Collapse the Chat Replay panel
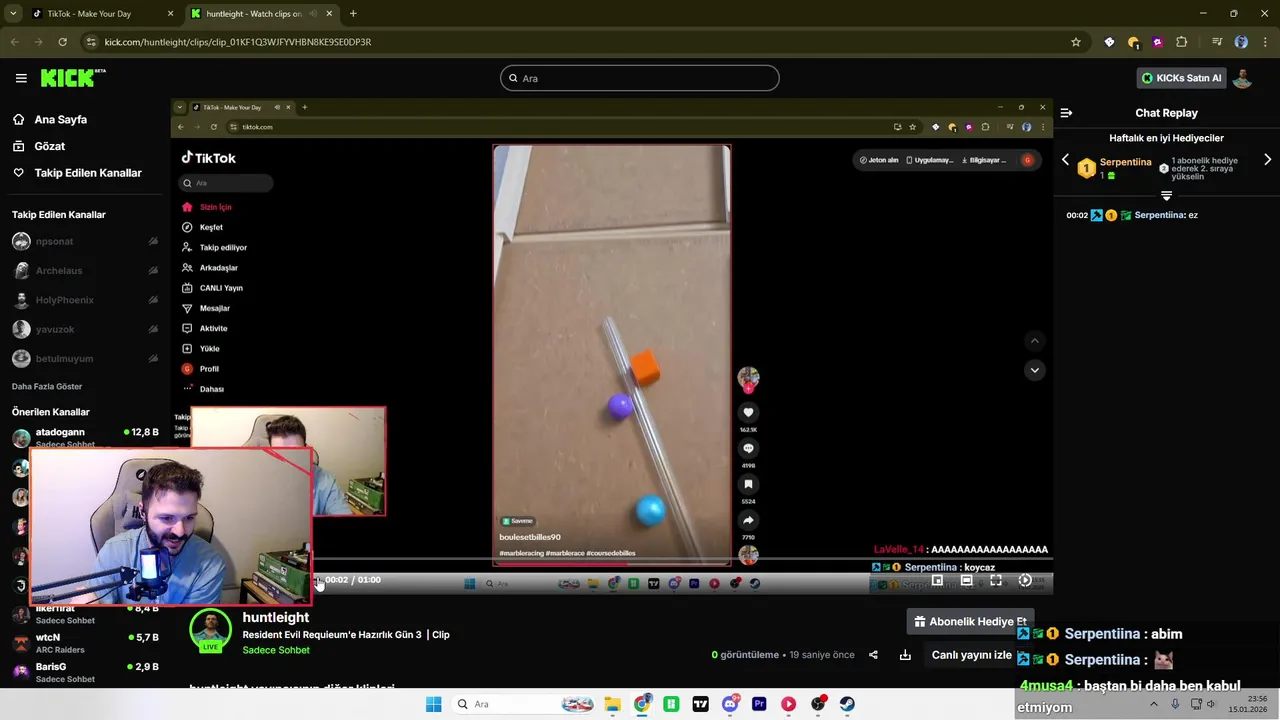Screen dimensions: 1280x720 pos(1066,113)
